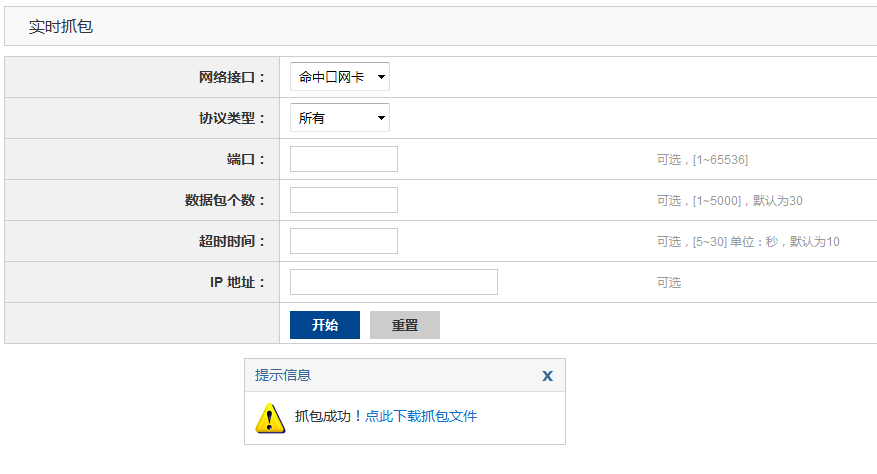Open the 点此下载抓包文件 download link
The height and width of the screenshot is (474, 877).
point(421,416)
